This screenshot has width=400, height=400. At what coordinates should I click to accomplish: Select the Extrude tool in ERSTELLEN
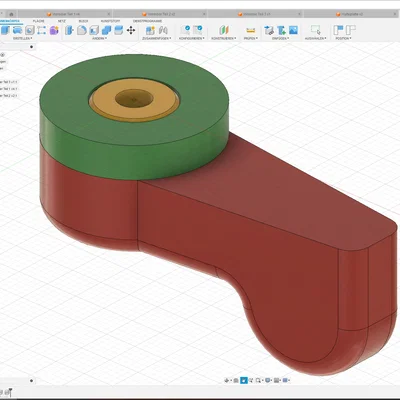click(5, 30)
